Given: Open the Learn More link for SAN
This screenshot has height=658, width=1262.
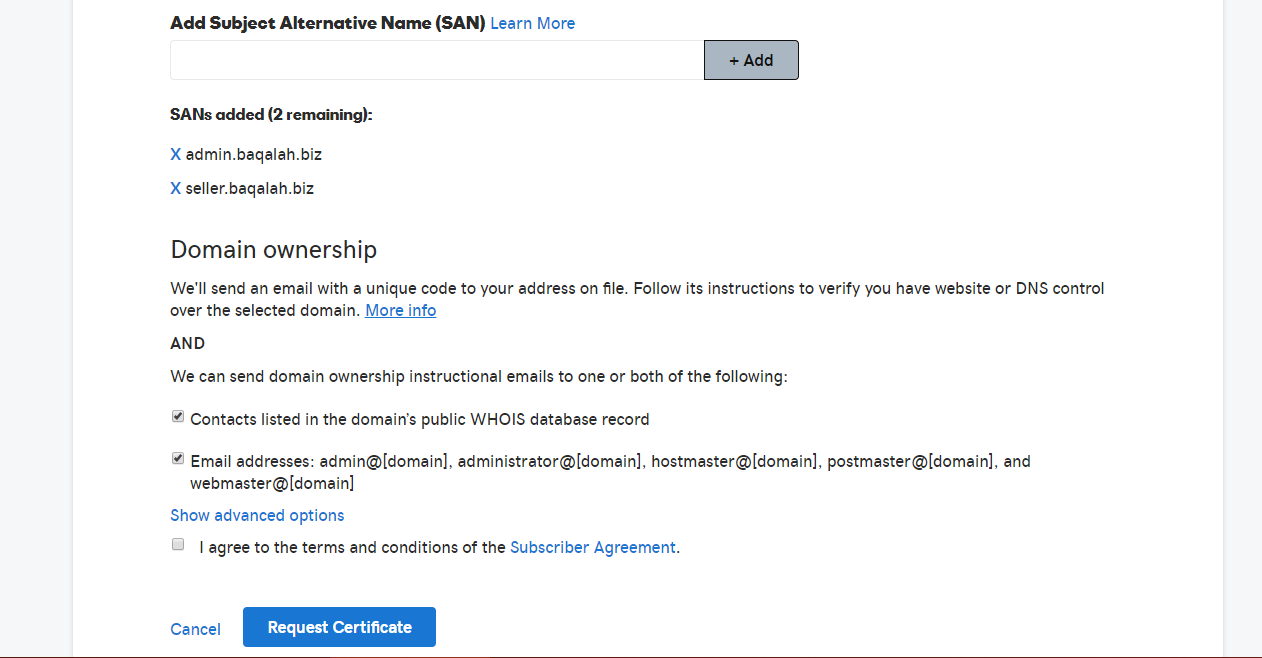Looking at the screenshot, I should [532, 23].
